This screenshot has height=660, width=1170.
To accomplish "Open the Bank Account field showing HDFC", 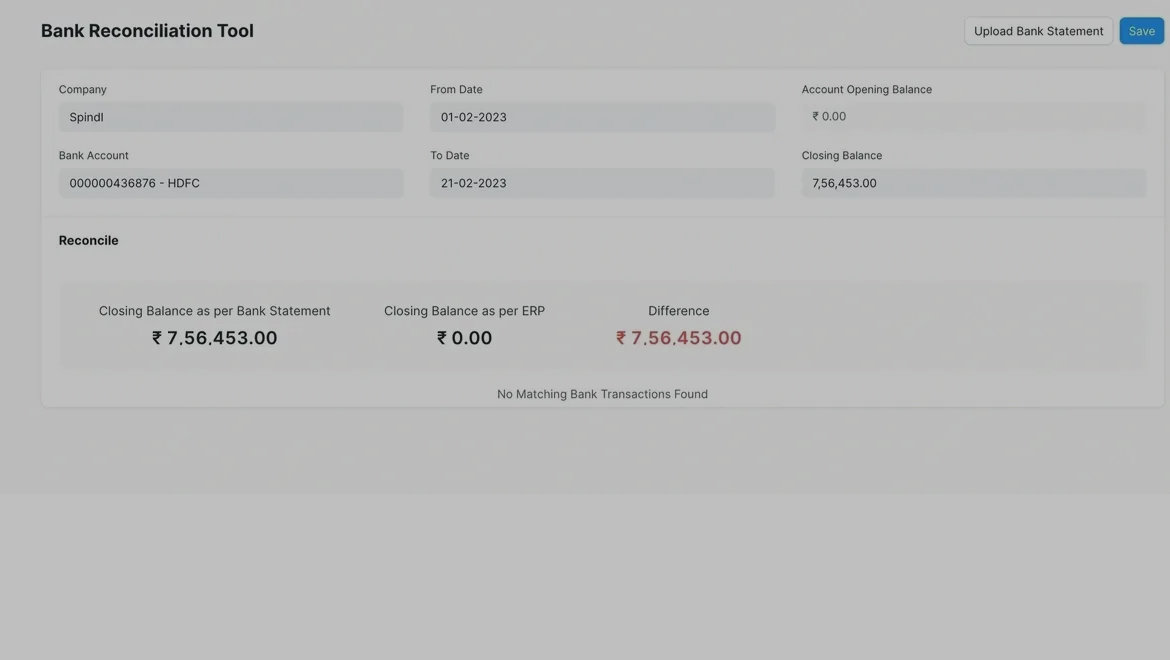I will click(x=230, y=183).
